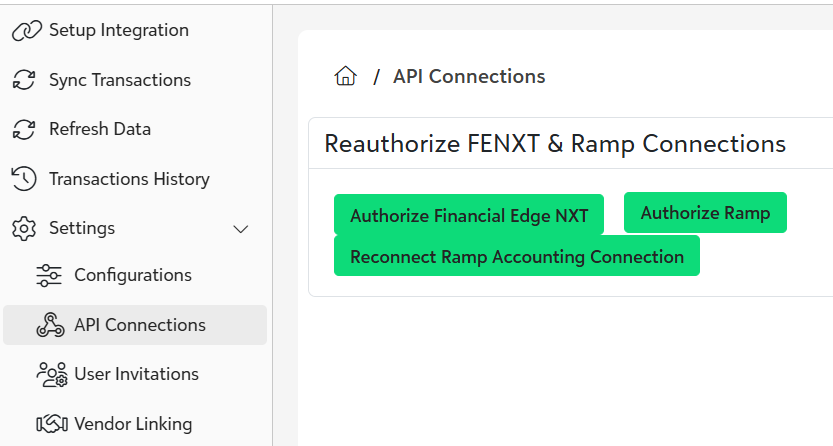833x446 pixels.
Task: Go home via breadcrumb house icon
Action: coord(346,77)
